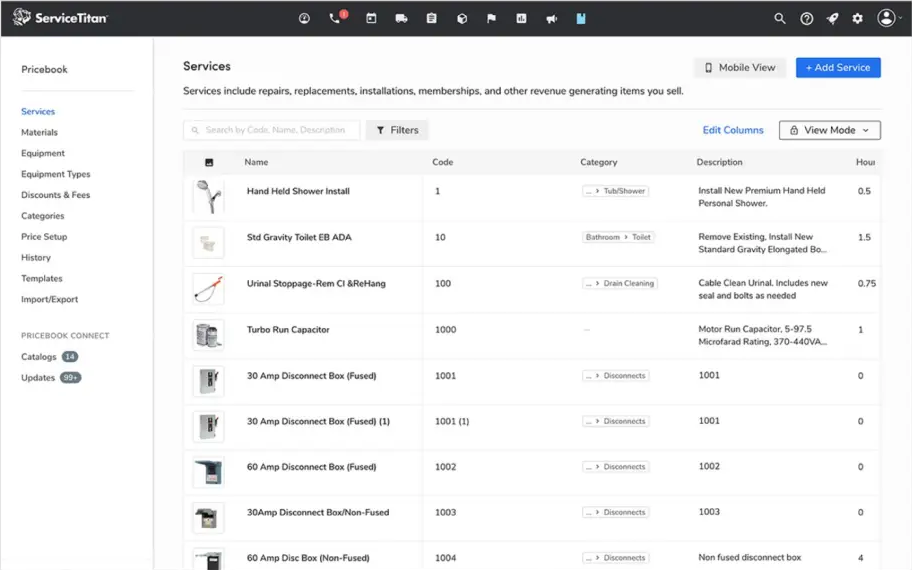Click the code 1000 cell
The width and height of the screenshot is (912, 570).
(x=446, y=330)
